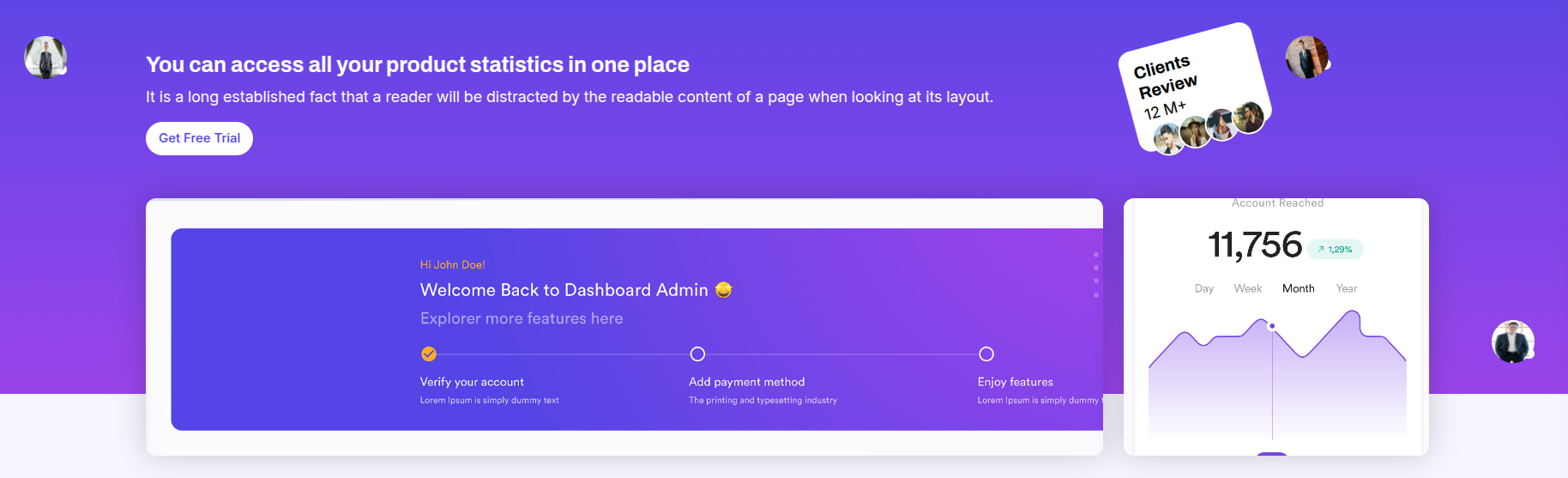The width and height of the screenshot is (1568, 478).
Task: Click the Add payment method label
Action: (x=746, y=382)
